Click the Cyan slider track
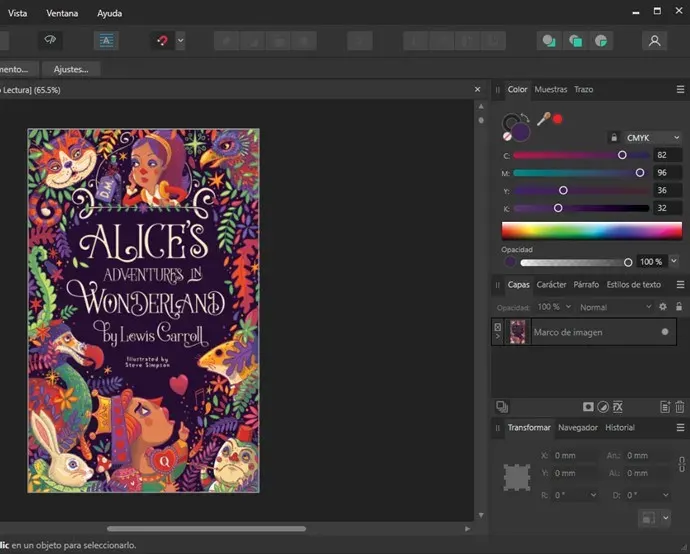Screen dimensions: 690x554 coord(581,155)
